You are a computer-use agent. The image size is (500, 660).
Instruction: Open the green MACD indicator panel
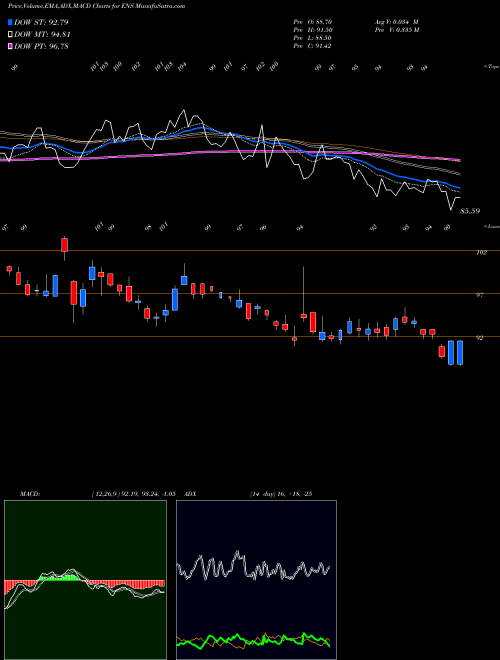[x=85, y=580]
